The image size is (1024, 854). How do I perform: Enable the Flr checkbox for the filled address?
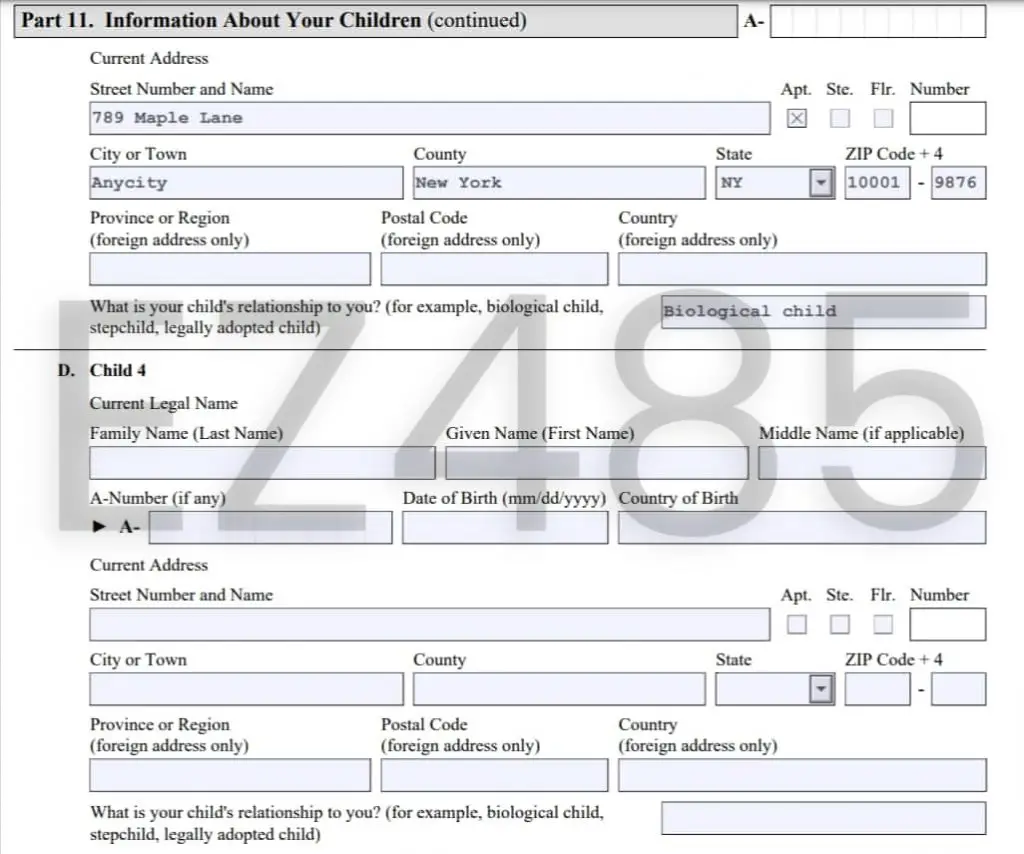point(883,118)
